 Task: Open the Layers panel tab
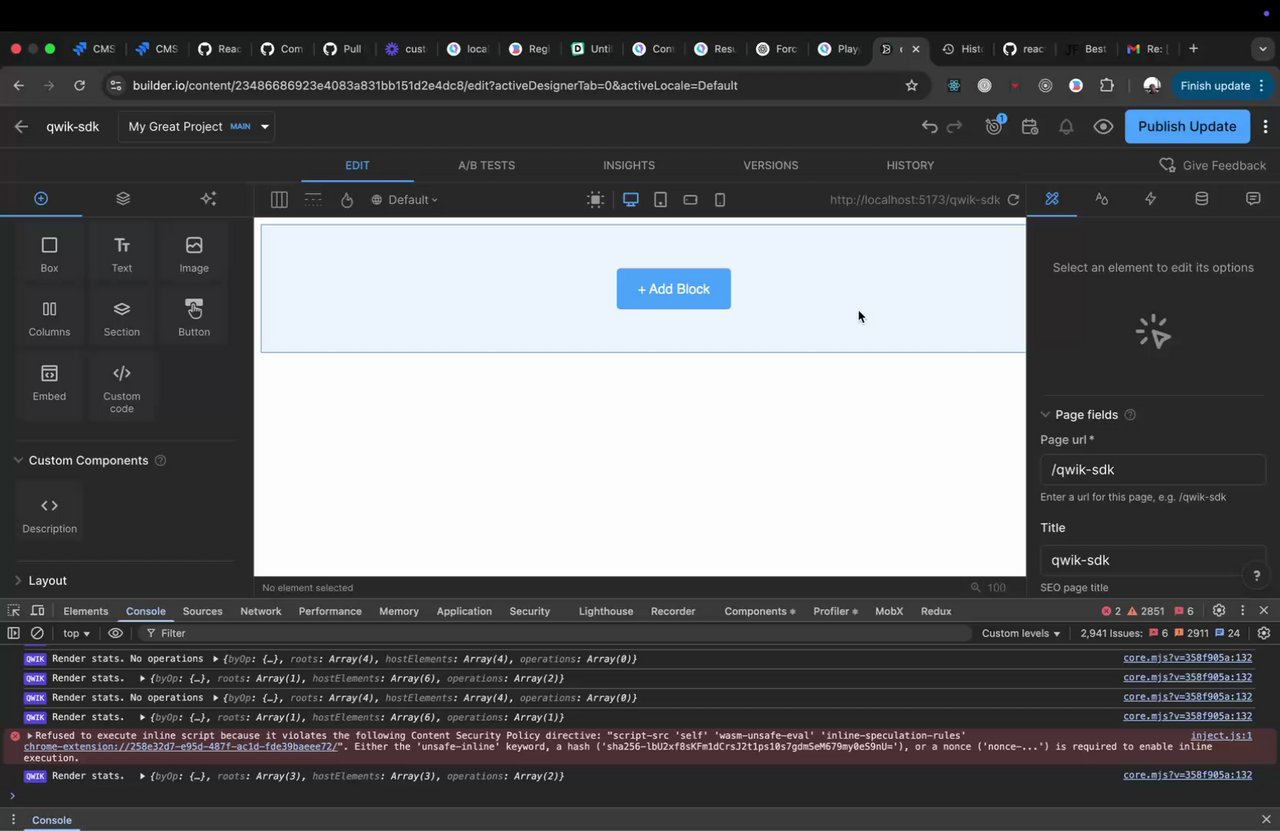coord(123,199)
